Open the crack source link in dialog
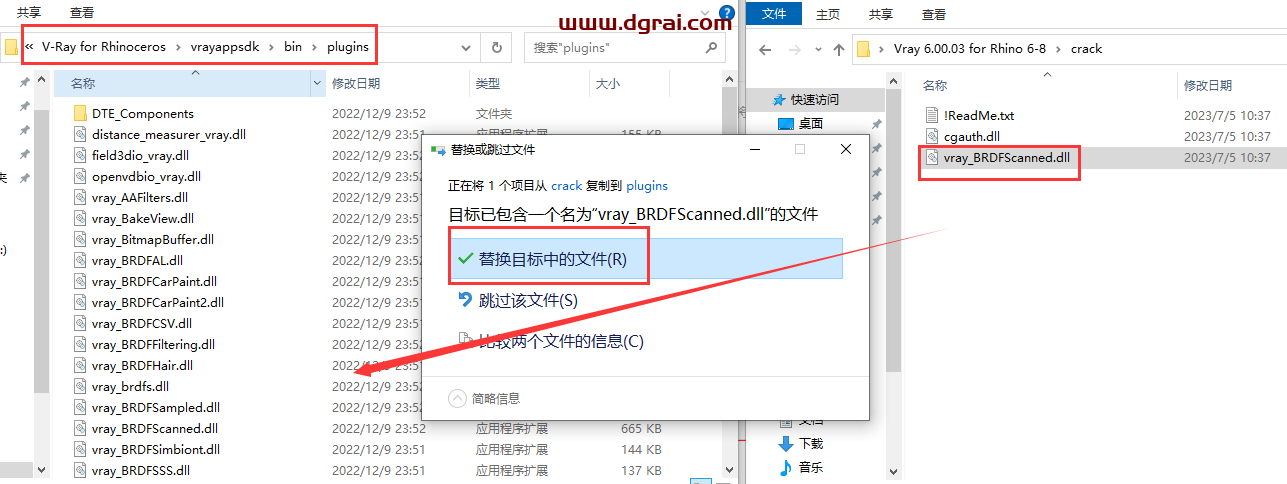Image resolution: width=1287 pixels, height=484 pixels. pos(566,185)
